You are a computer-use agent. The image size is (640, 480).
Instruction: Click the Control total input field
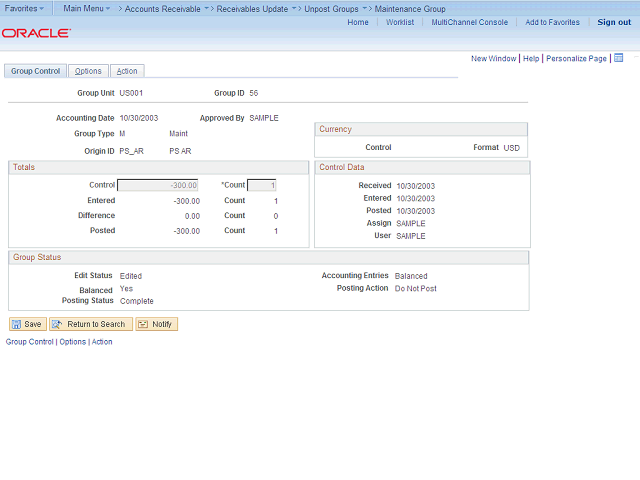158,185
